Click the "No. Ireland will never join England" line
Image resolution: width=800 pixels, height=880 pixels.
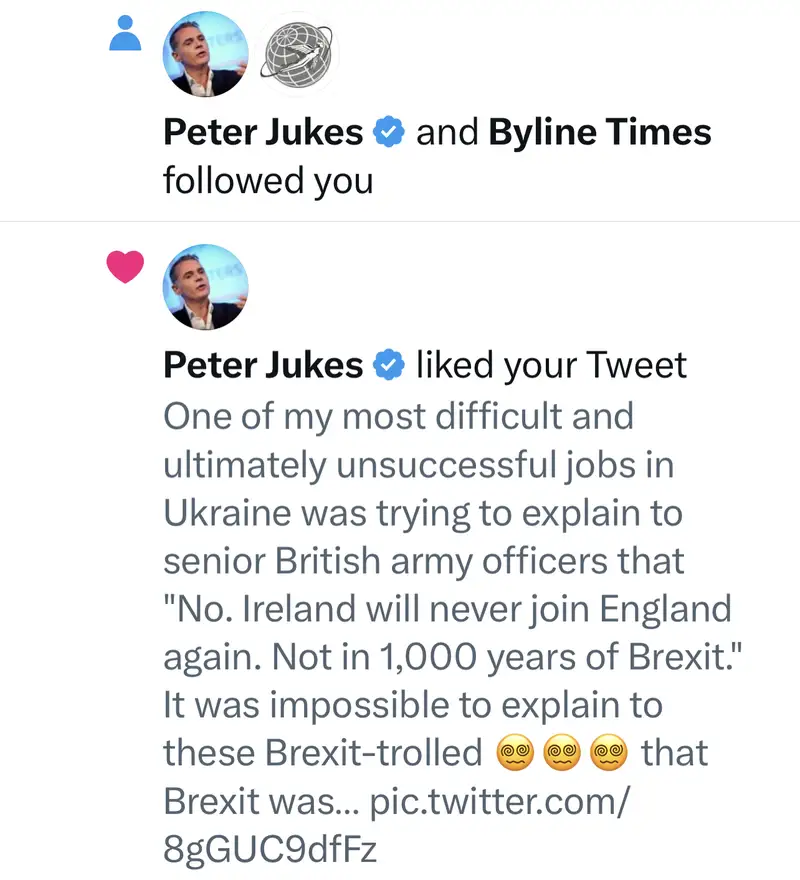[x=447, y=608]
